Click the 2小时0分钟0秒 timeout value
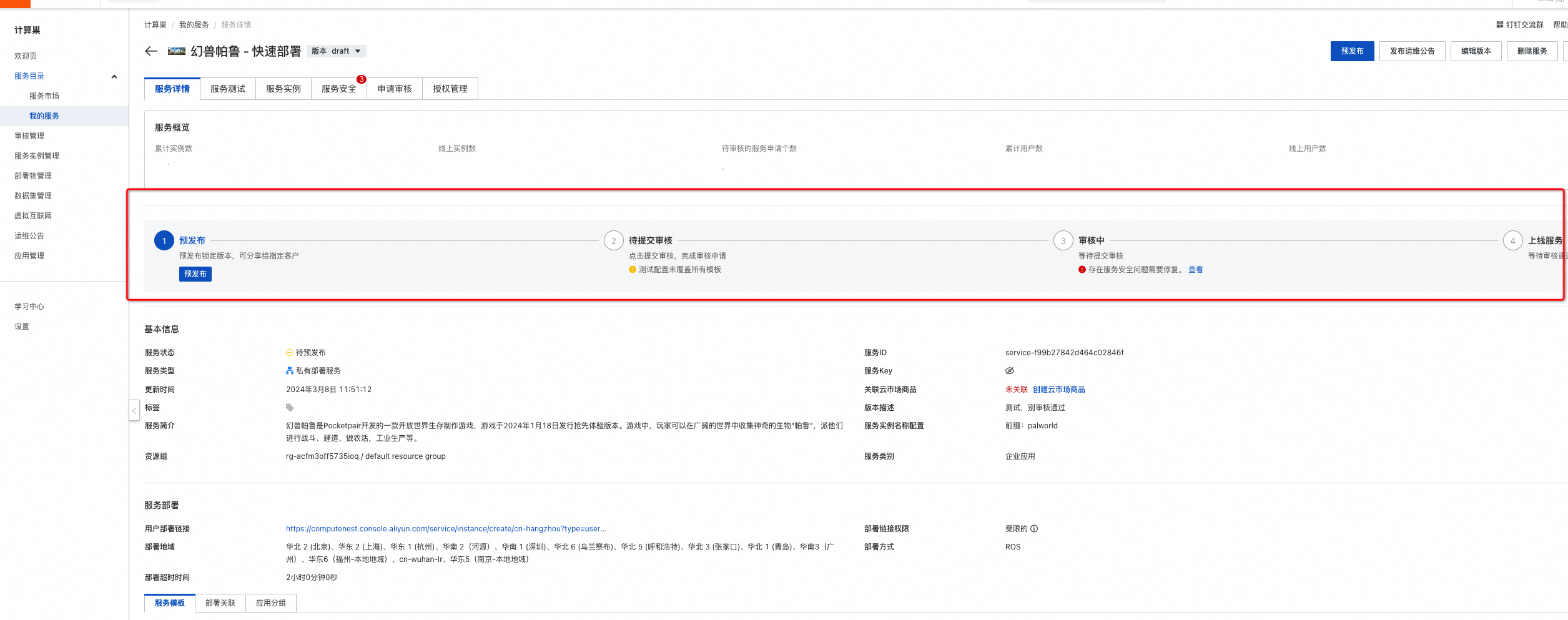This screenshot has width=1568, height=620. 312,578
